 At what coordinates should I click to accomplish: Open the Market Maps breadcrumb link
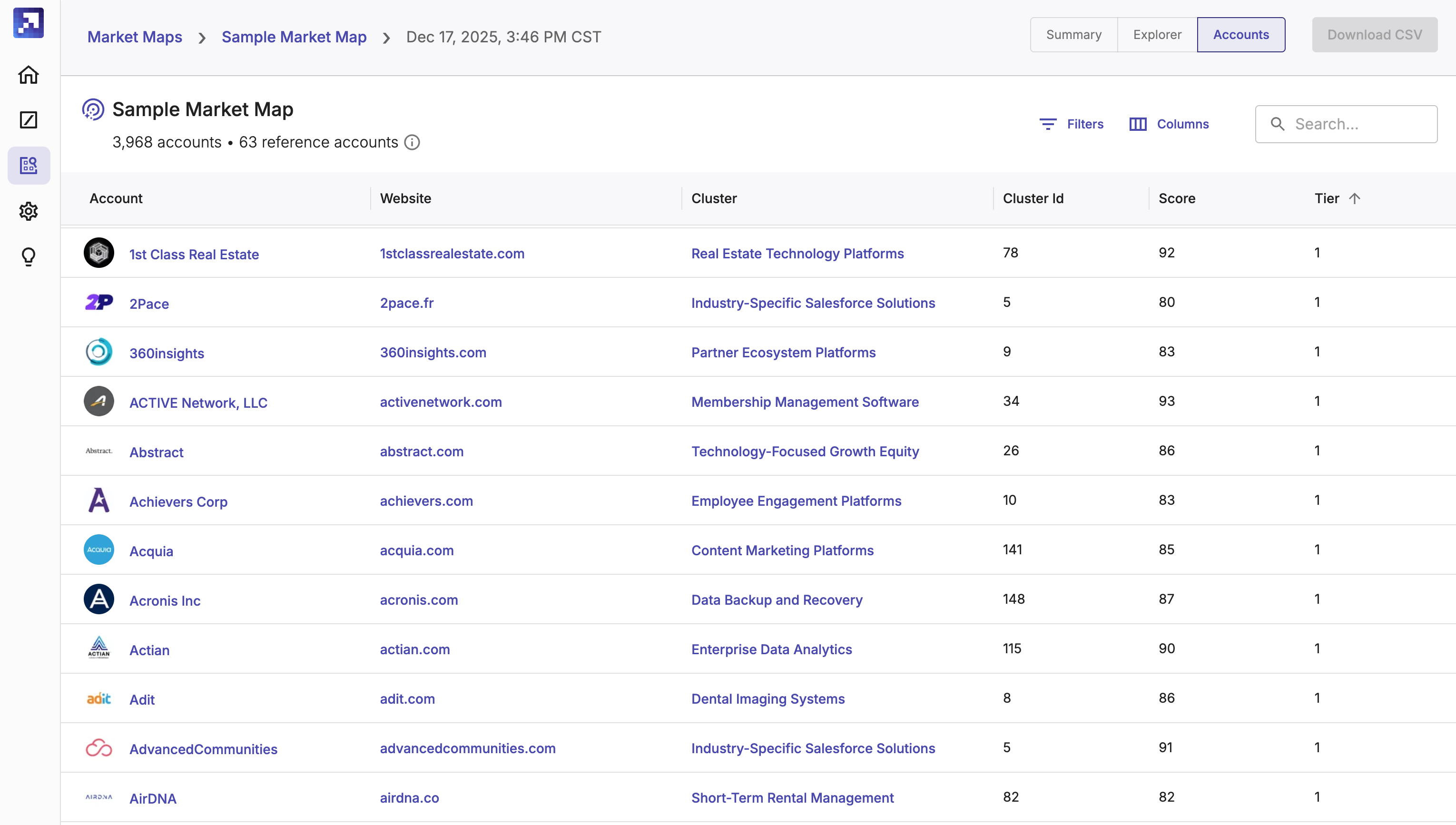pos(134,36)
